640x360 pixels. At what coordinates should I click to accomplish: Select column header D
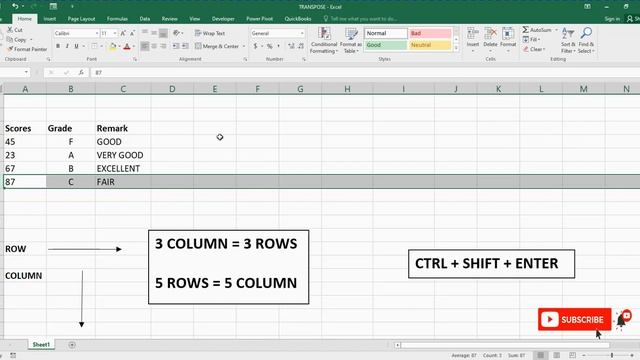pyautogui.click(x=172, y=89)
